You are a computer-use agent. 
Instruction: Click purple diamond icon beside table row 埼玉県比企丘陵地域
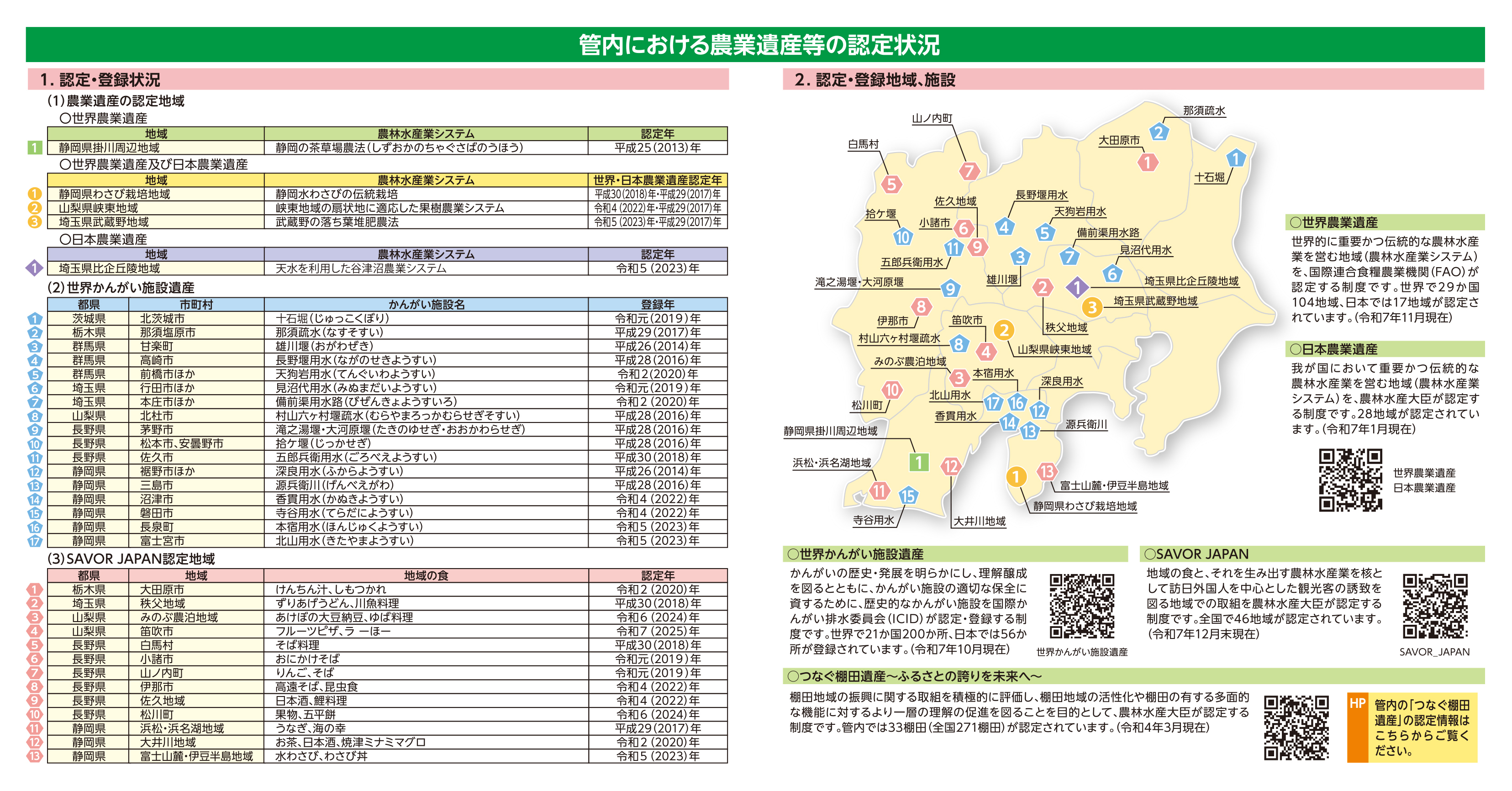coord(35,268)
